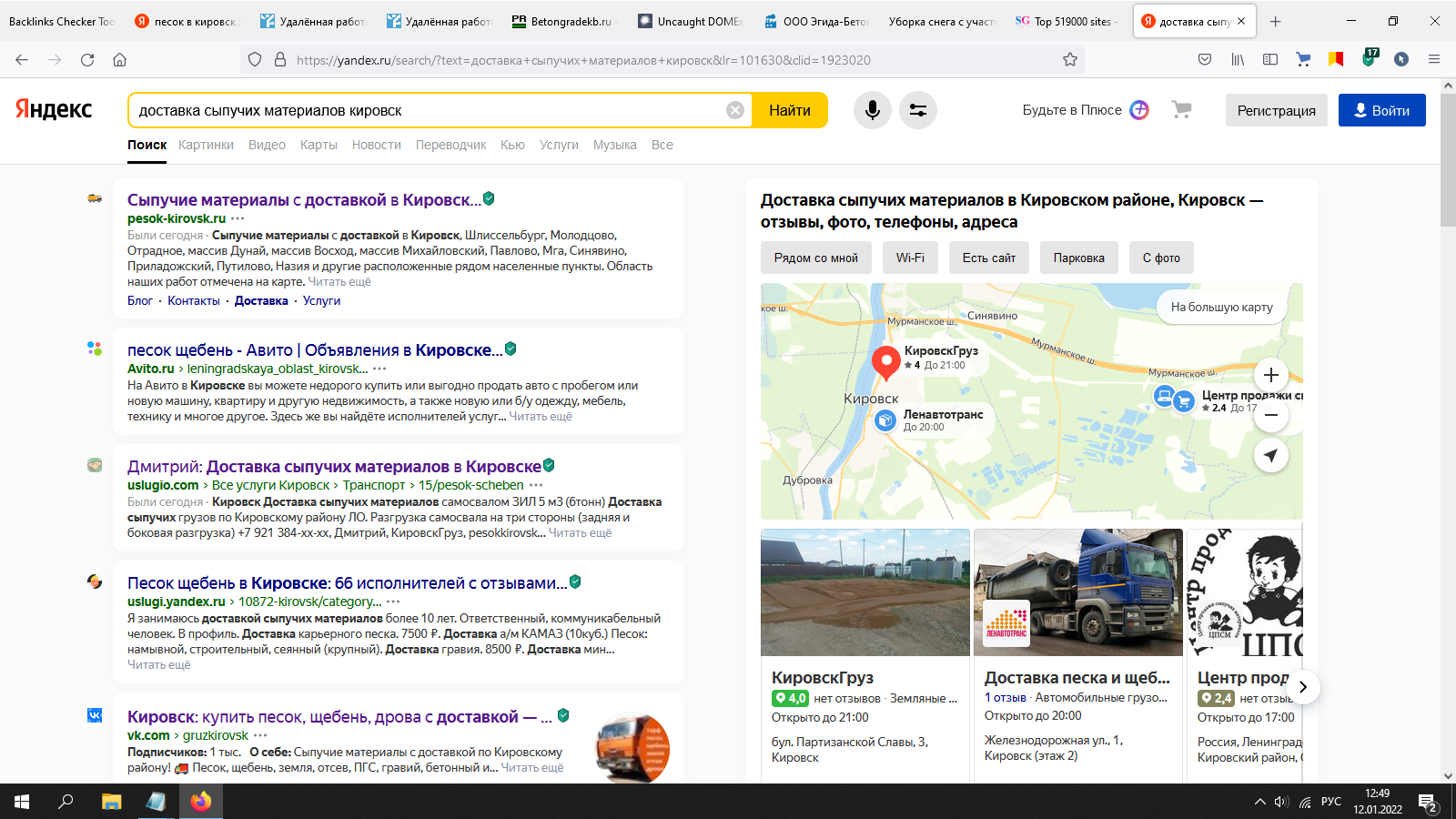
Task: Open the Карты search tab
Action: [318, 145]
